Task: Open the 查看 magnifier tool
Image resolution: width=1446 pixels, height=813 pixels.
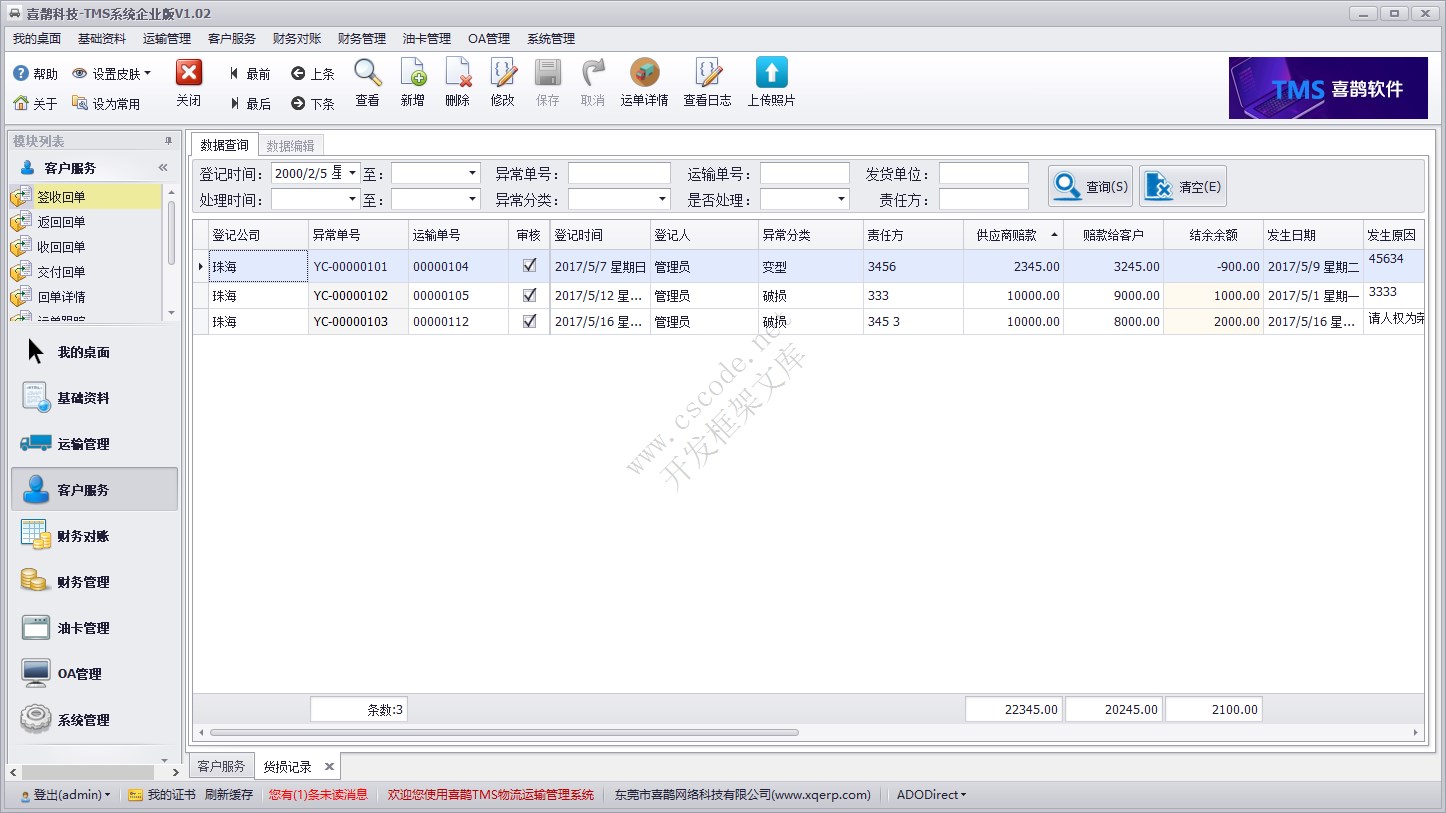Action: point(368,73)
